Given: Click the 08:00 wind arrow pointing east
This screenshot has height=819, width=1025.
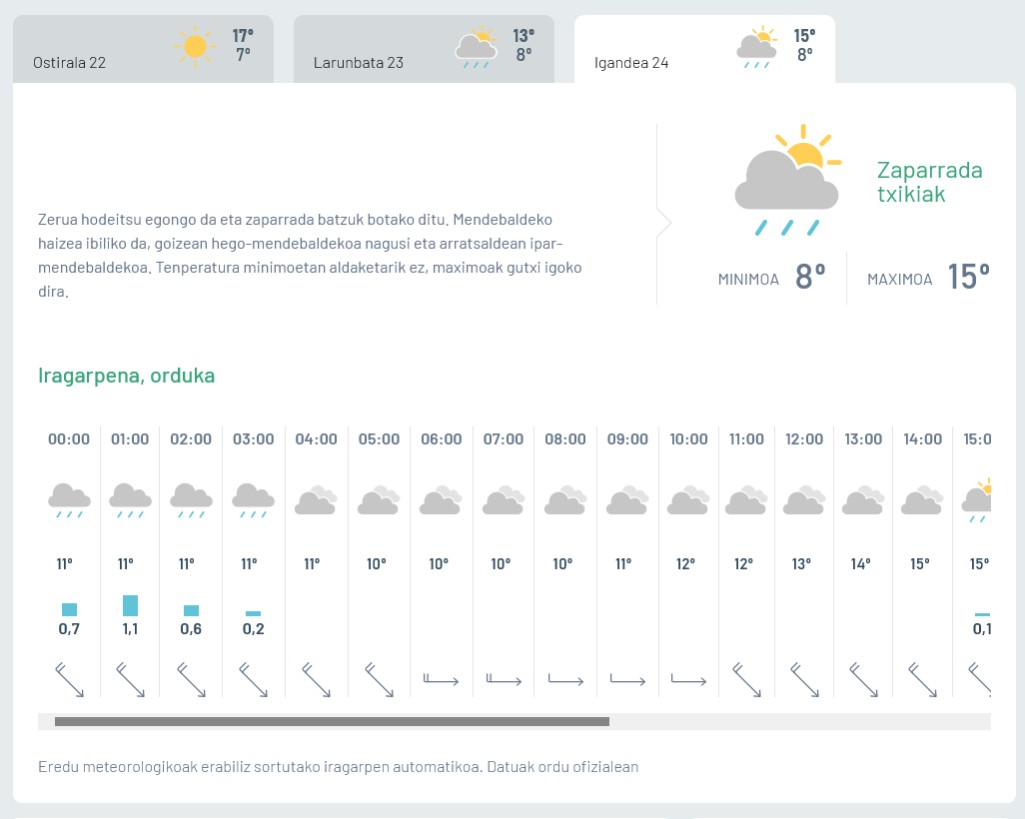Looking at the screenshot, I should [565, 680].
